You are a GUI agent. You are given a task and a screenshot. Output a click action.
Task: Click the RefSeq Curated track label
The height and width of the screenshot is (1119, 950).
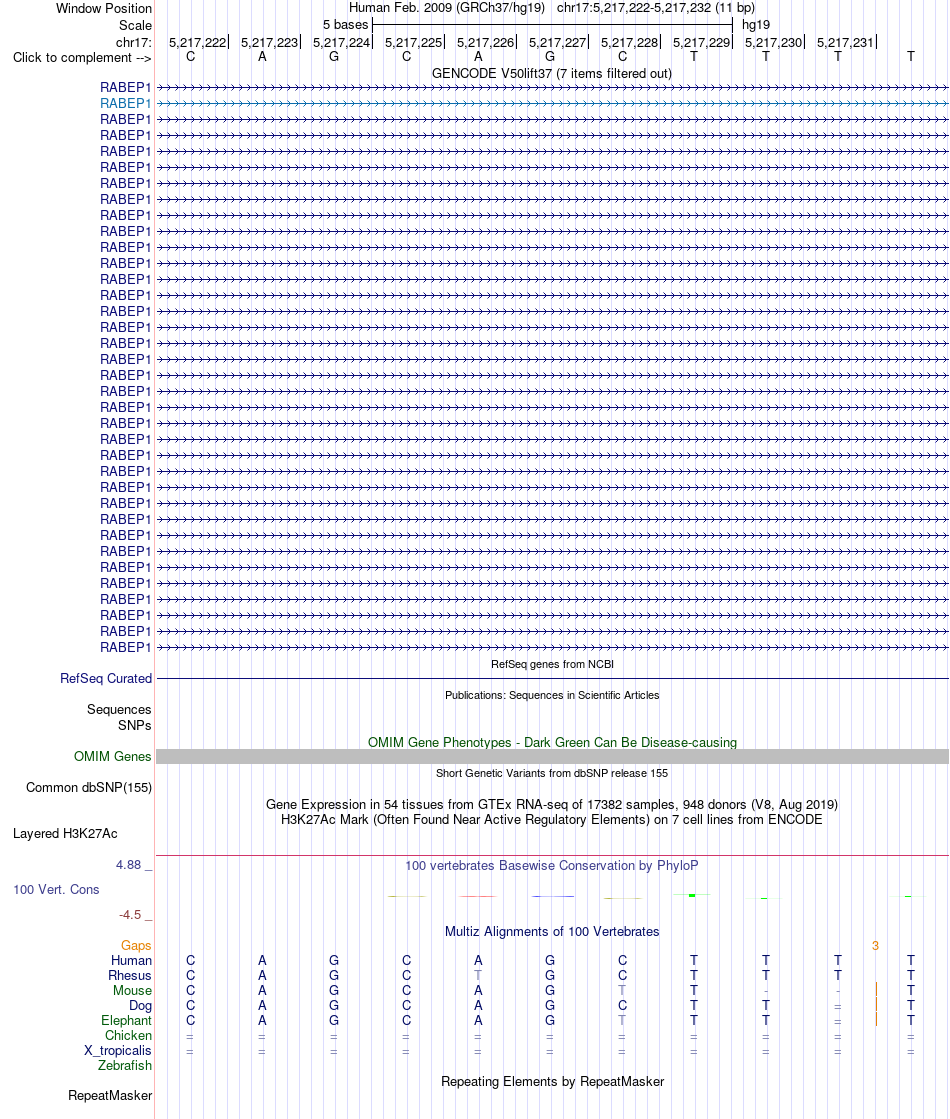pos(106,679)
